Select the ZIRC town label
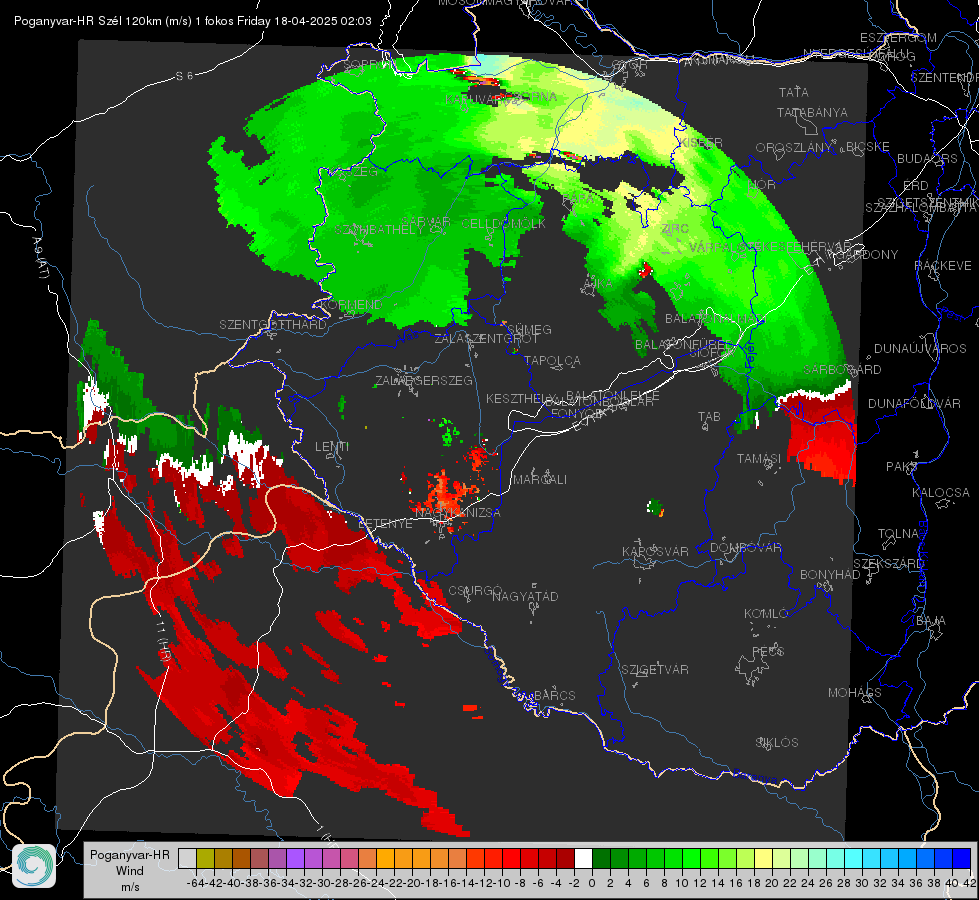979x900 pixels. tap(675, 229)
